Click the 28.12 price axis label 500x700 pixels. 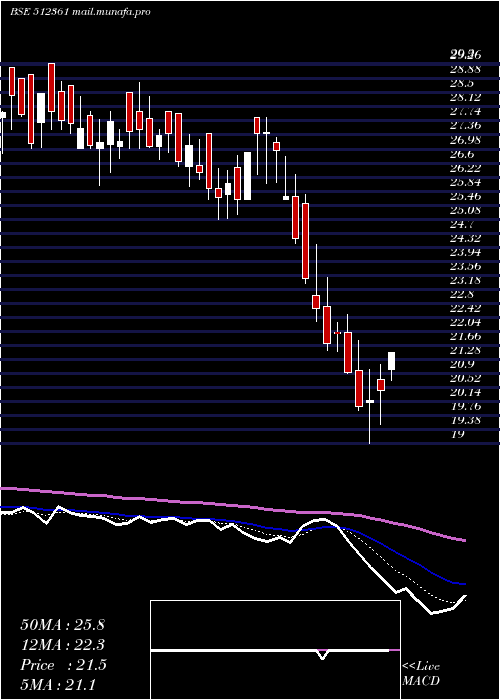coord(465,97)
